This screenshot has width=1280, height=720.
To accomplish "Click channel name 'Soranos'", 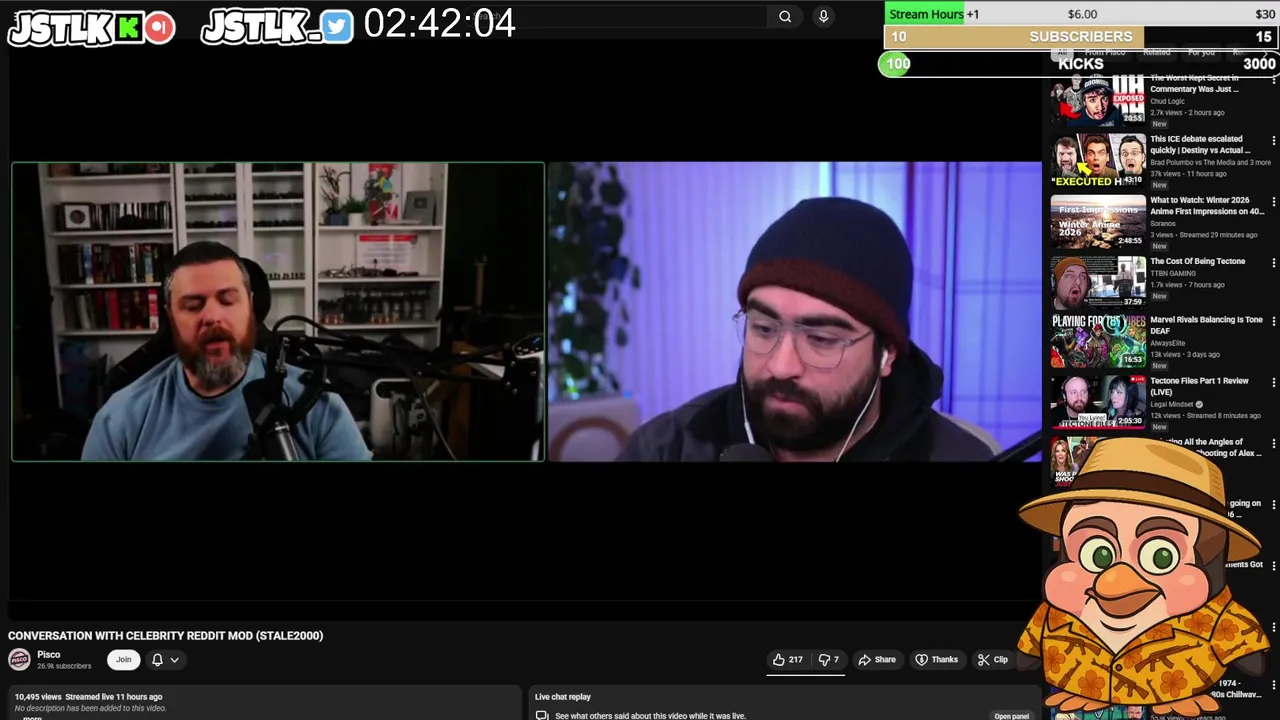I will [x=1163, y=224].
